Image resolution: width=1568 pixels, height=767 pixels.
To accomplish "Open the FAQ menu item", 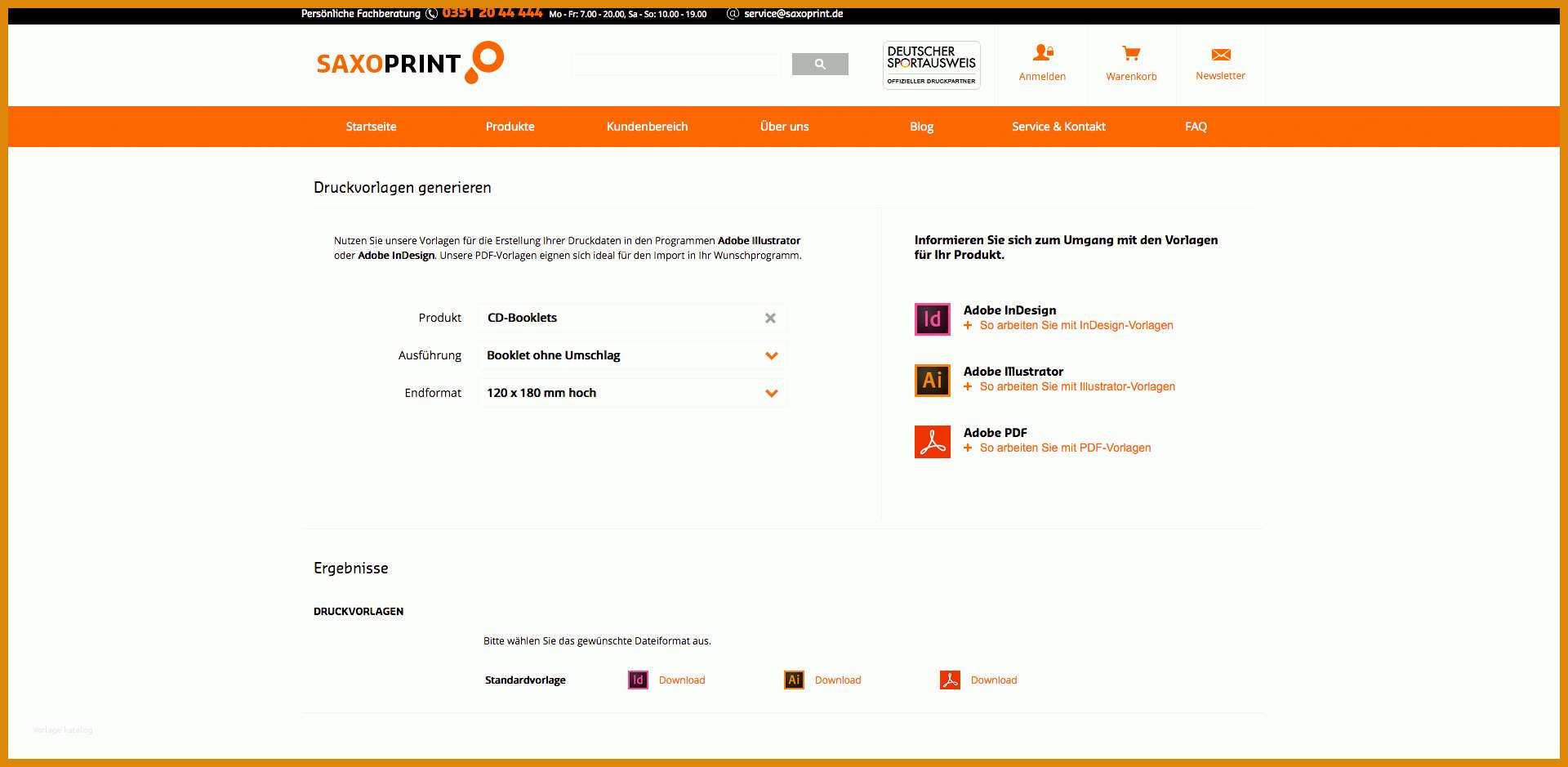I will coord(1196,127).
